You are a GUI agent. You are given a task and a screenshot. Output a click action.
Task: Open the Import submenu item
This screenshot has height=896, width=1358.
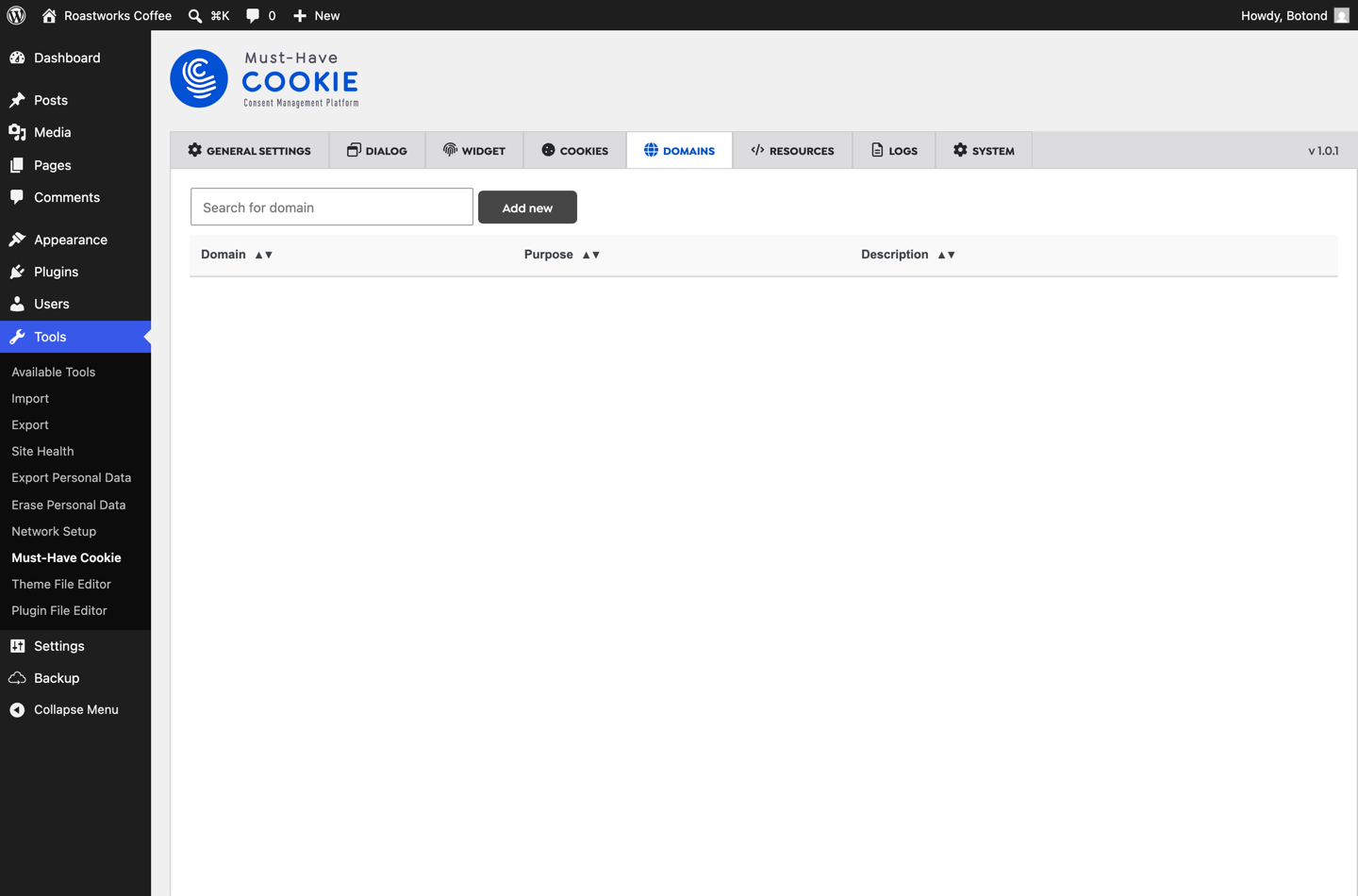click(30, 398)
